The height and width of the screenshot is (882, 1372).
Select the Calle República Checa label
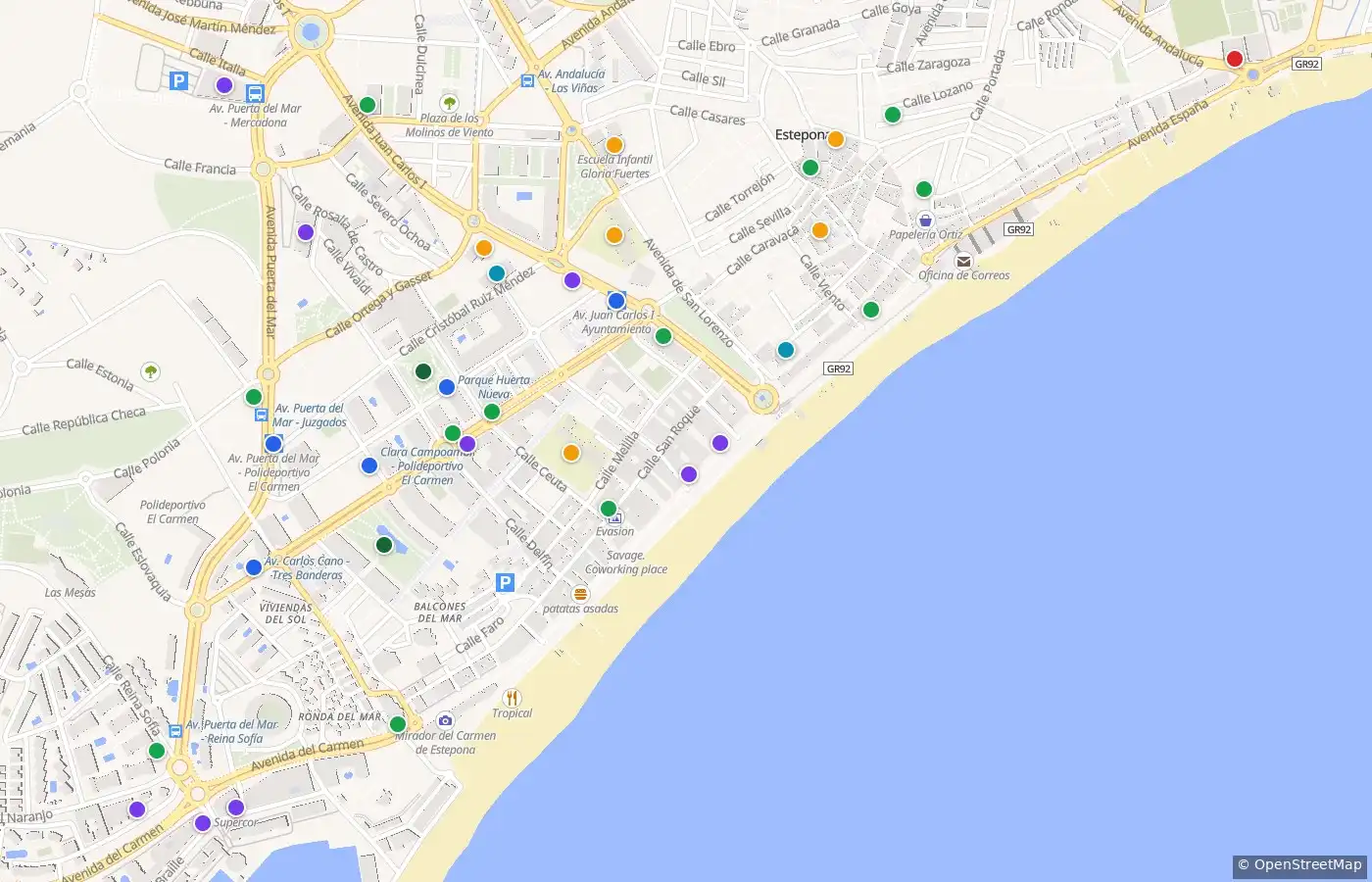[83, 421]
